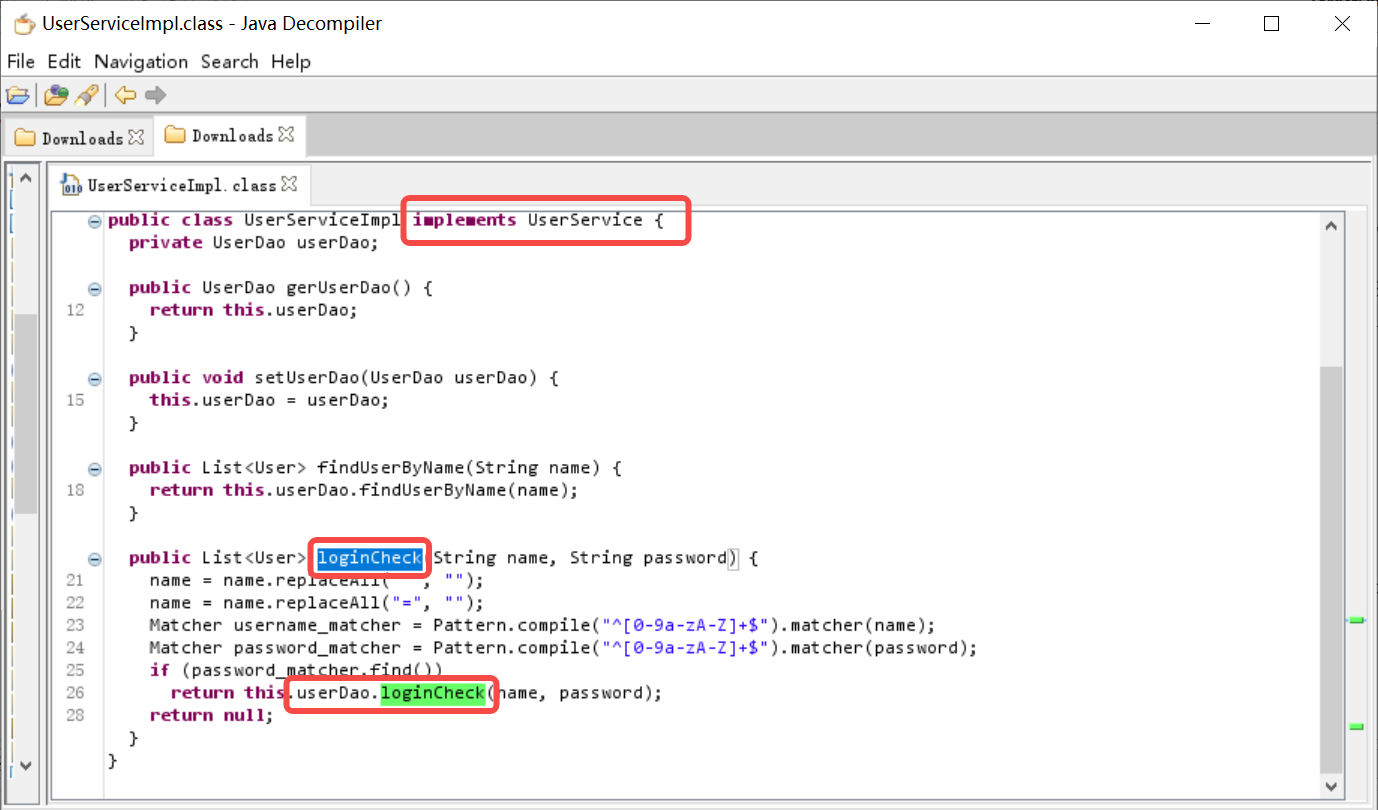Open the Search menu
The image size is (1378, 810).
pos(229,61)
